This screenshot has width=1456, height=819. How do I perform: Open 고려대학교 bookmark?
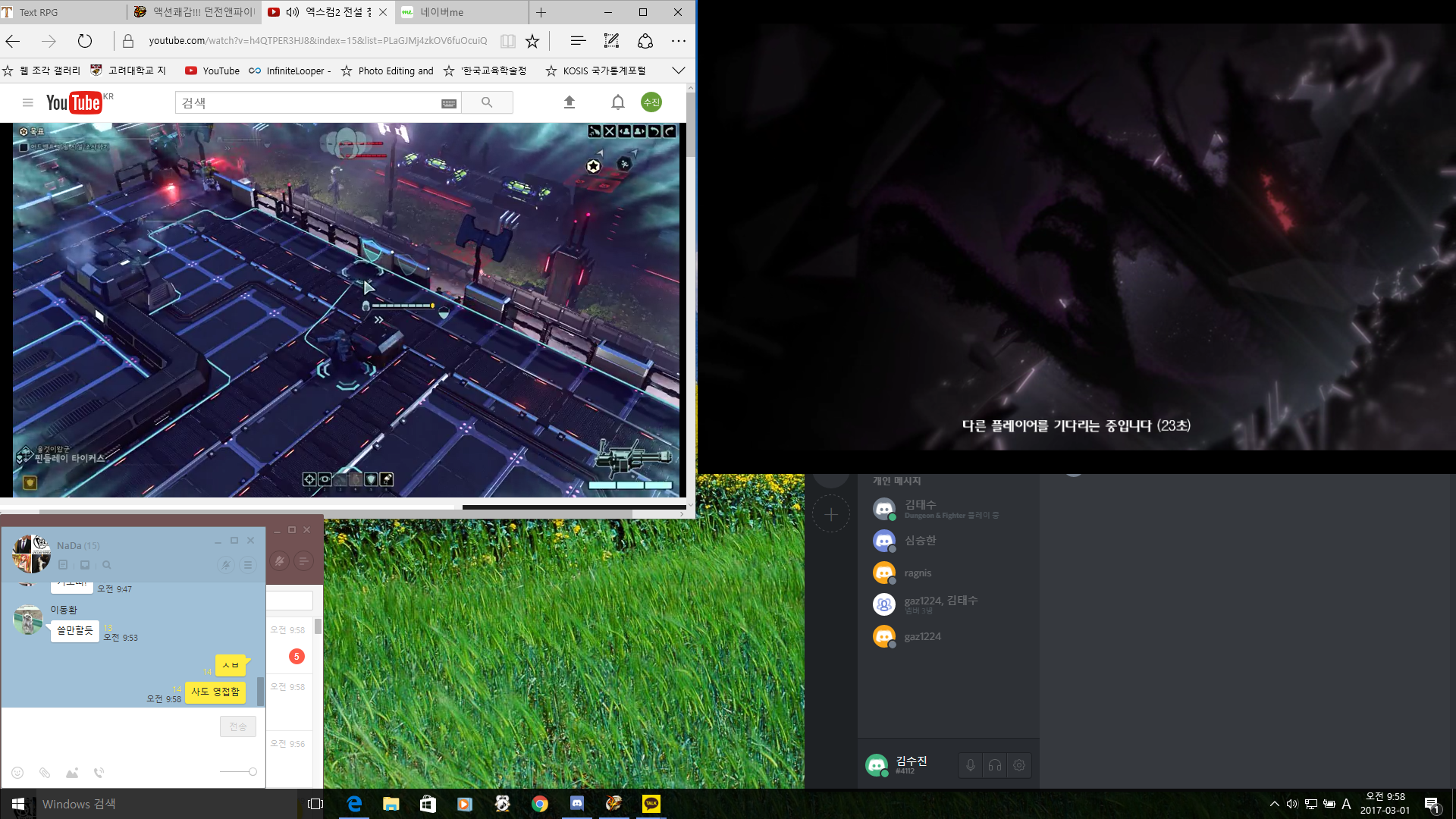[127, 71]
